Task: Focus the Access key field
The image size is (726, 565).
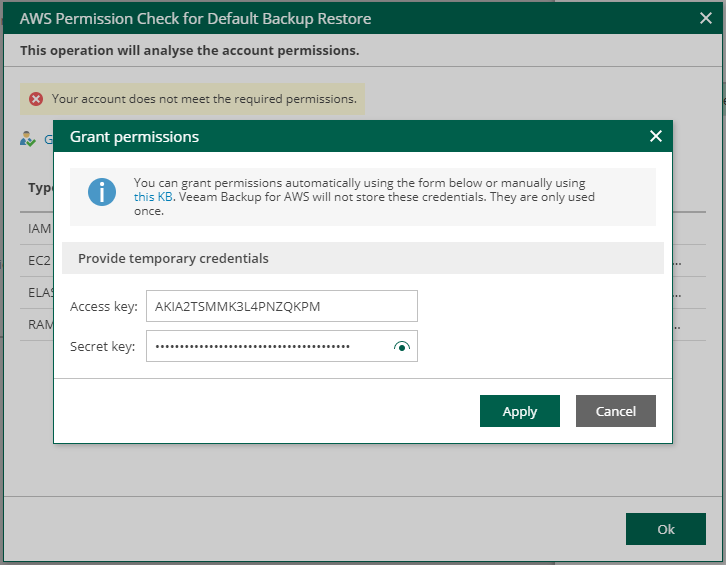Action: (x=282, y=306)
